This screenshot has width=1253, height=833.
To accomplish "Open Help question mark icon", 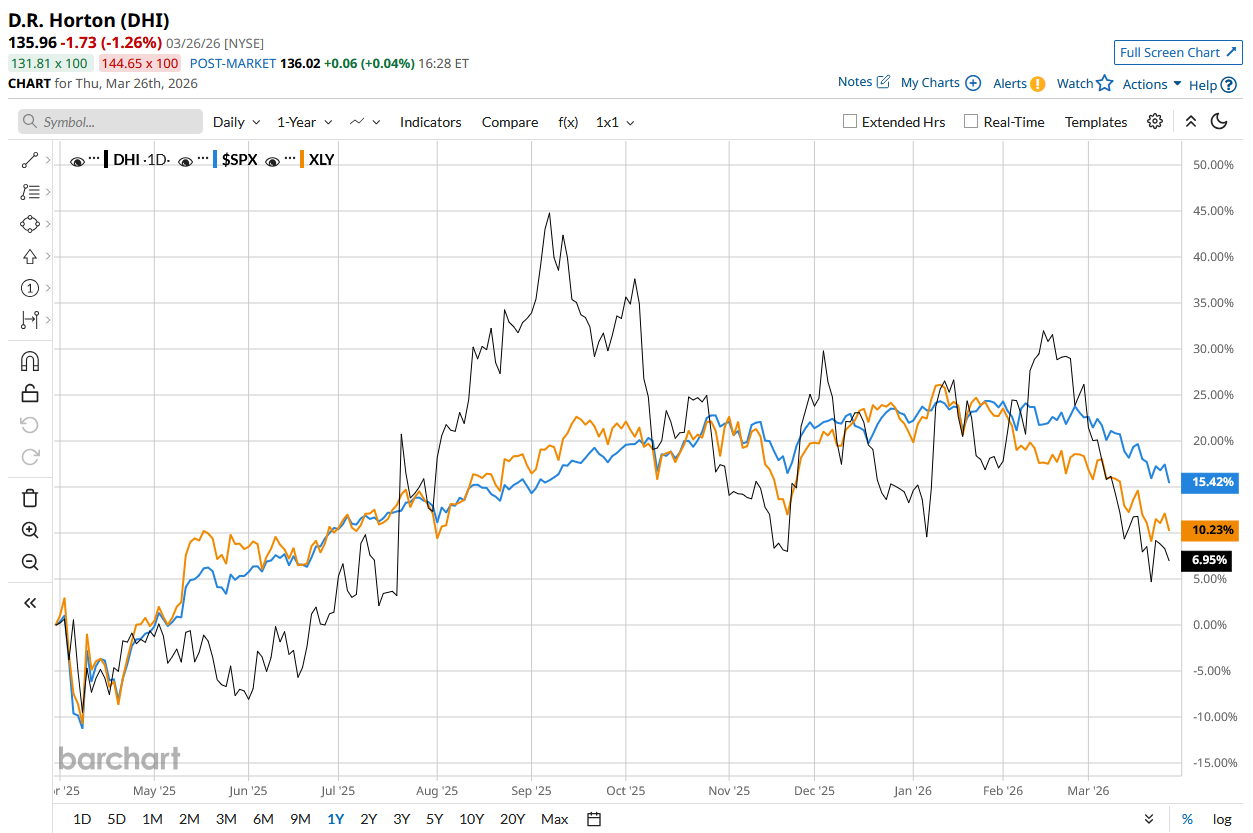I will coord(1229,85).
